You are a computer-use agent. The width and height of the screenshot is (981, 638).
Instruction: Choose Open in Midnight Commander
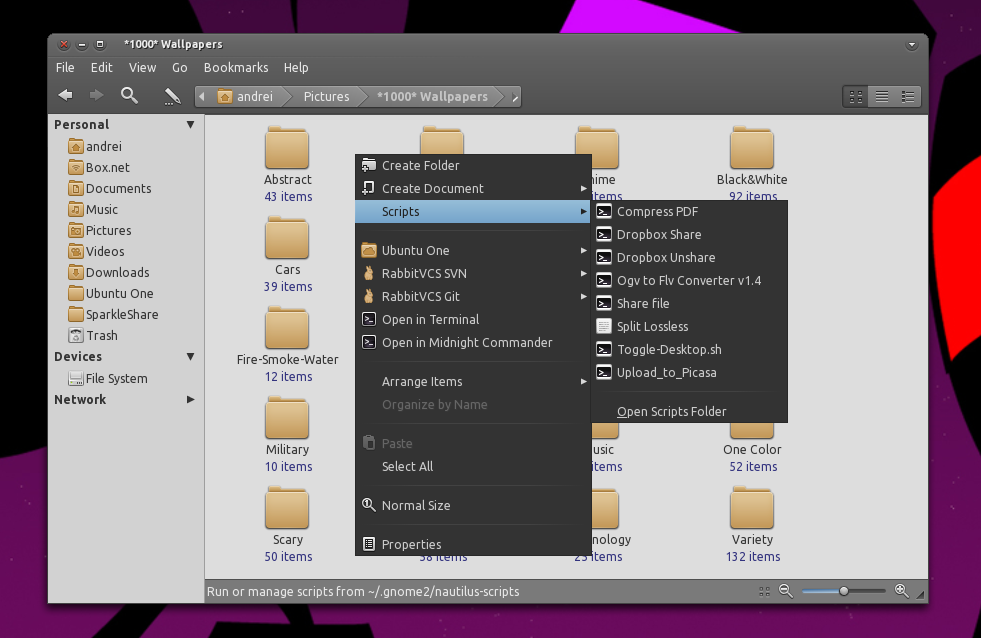pos(474,343)
